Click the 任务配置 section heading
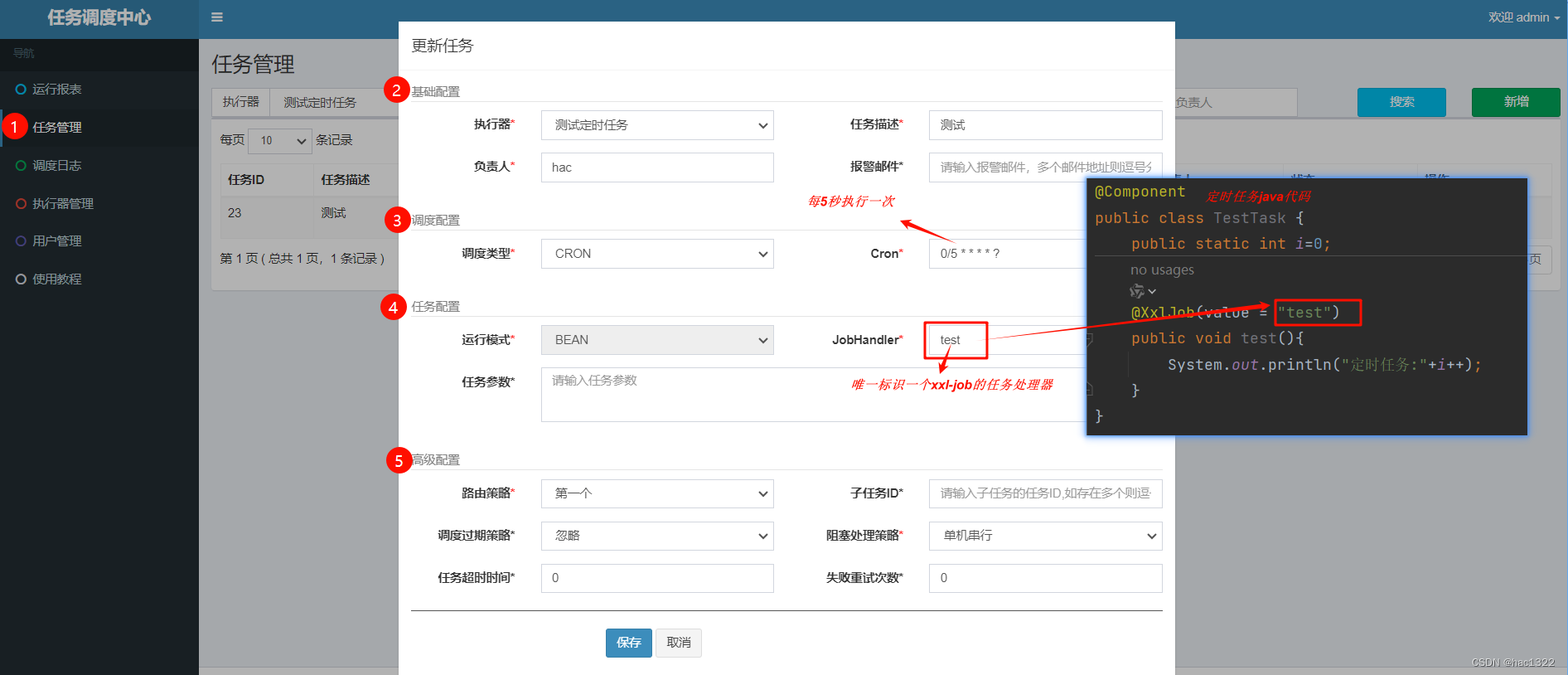 (436, 307)
